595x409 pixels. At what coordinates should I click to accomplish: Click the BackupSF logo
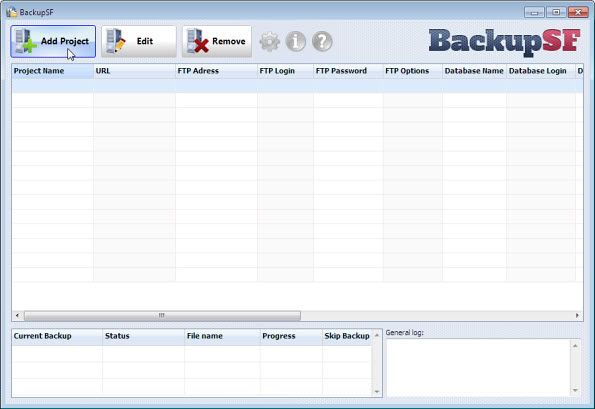coord(505,42)
